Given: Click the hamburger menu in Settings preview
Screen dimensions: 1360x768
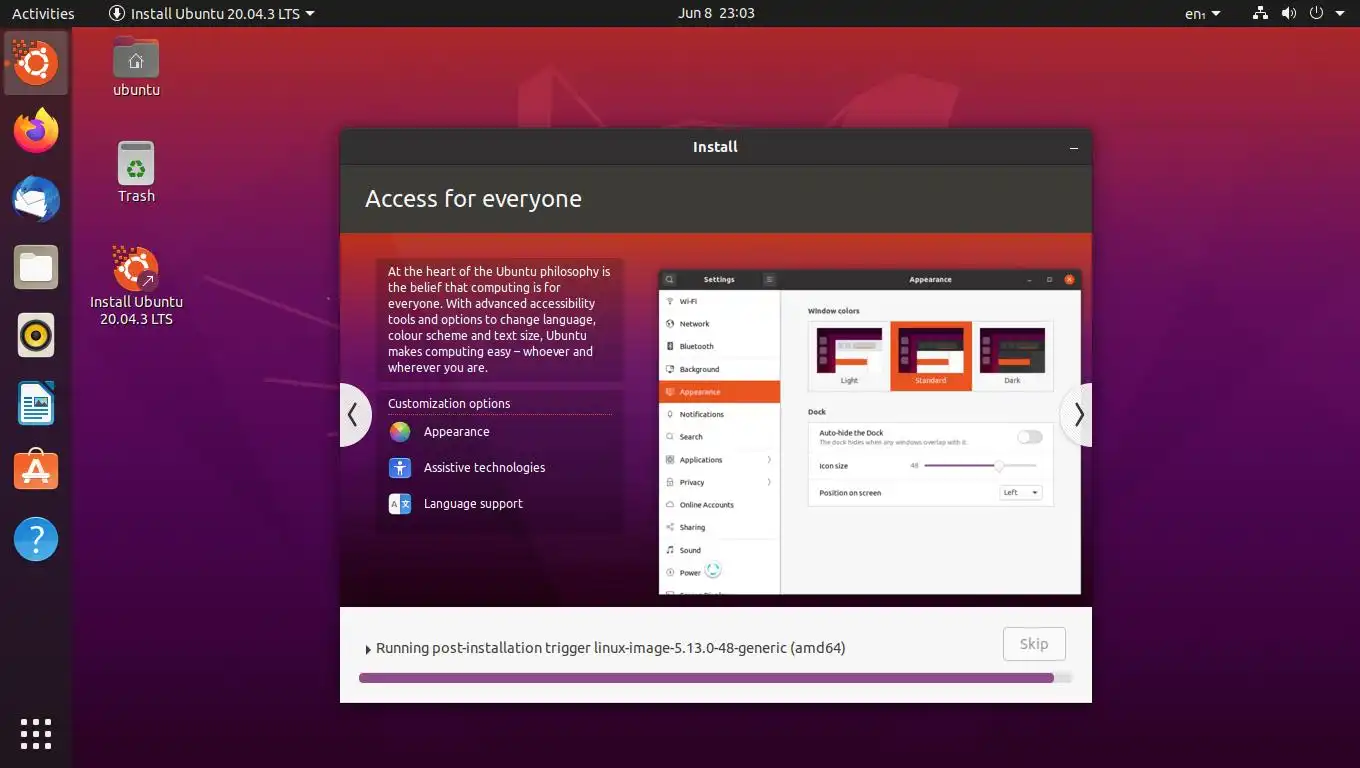Looking at the screenshot, I should coord(769,279).
